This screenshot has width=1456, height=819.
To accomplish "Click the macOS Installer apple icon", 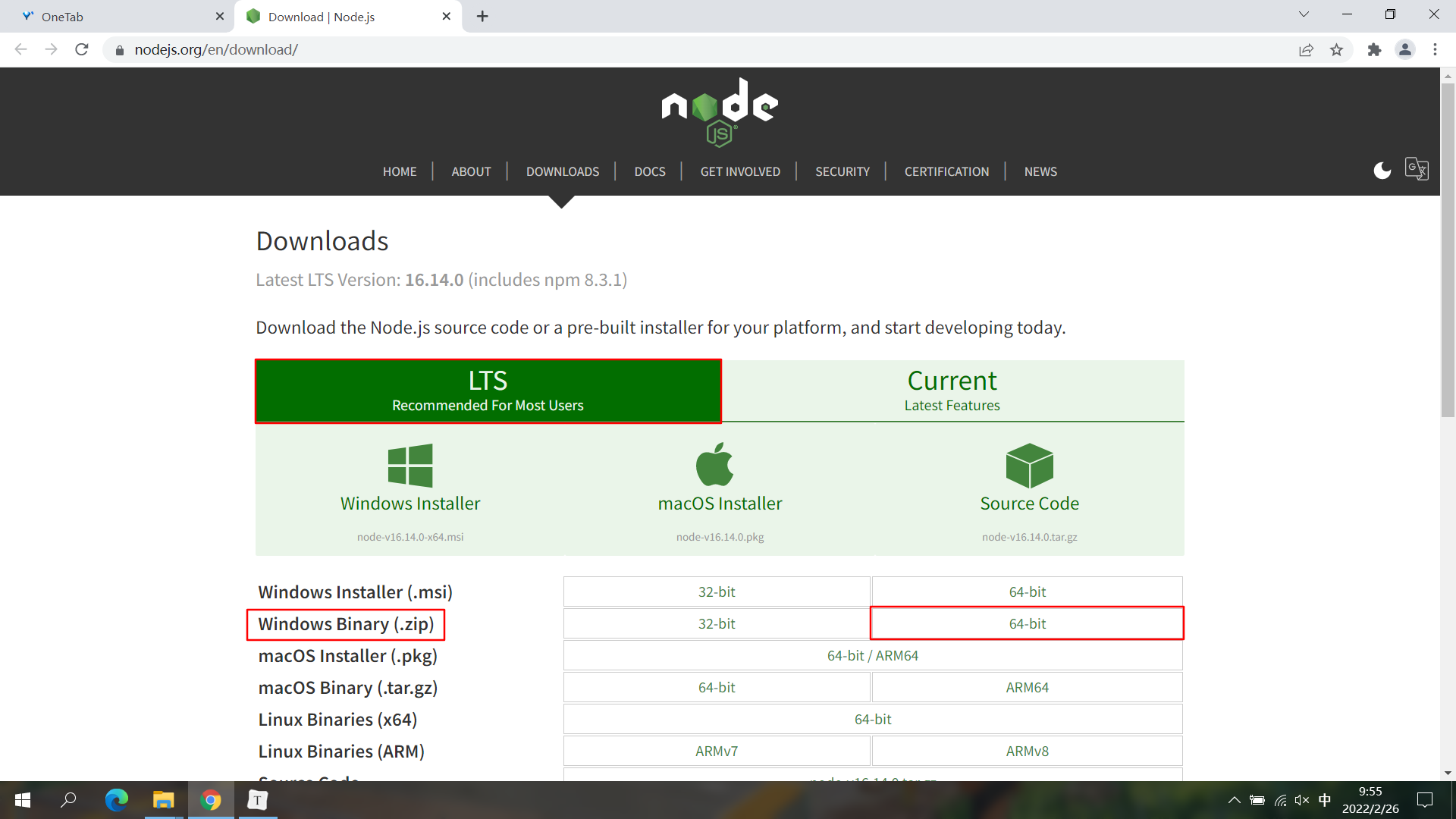I will click(x=714, y=465).
